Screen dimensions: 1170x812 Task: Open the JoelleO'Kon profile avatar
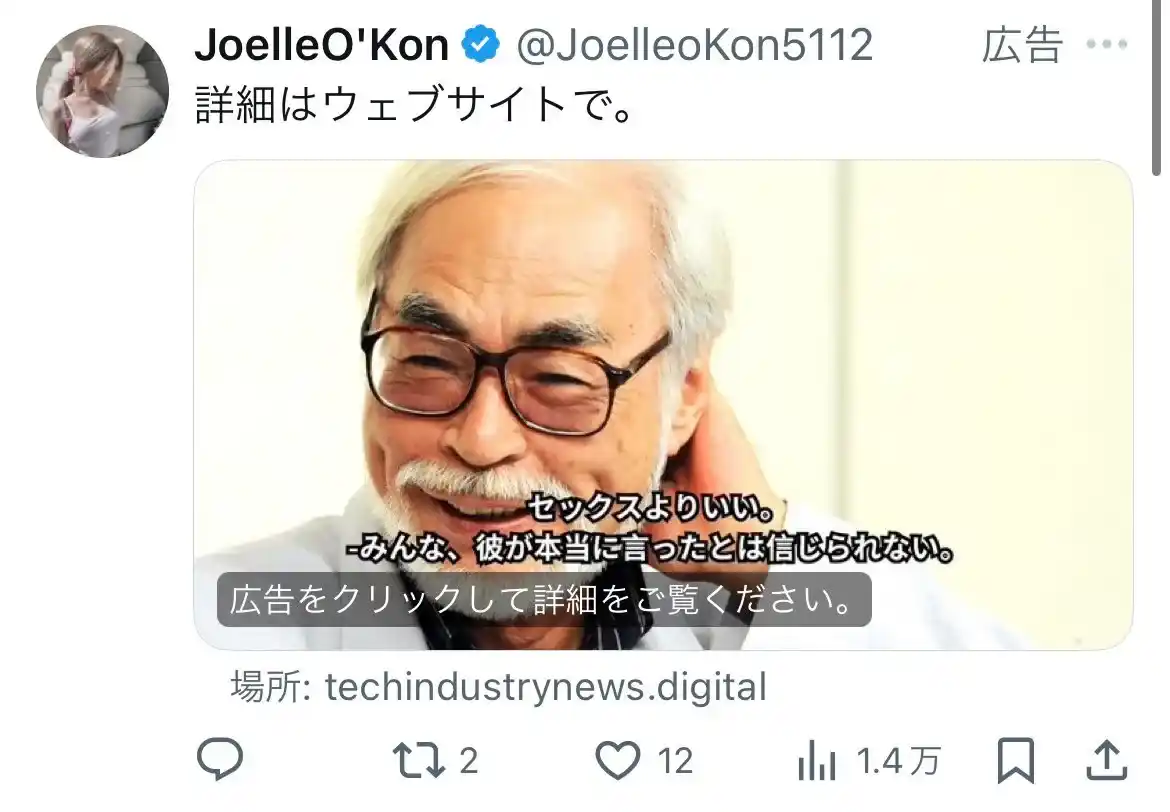(x=102, y=91)
